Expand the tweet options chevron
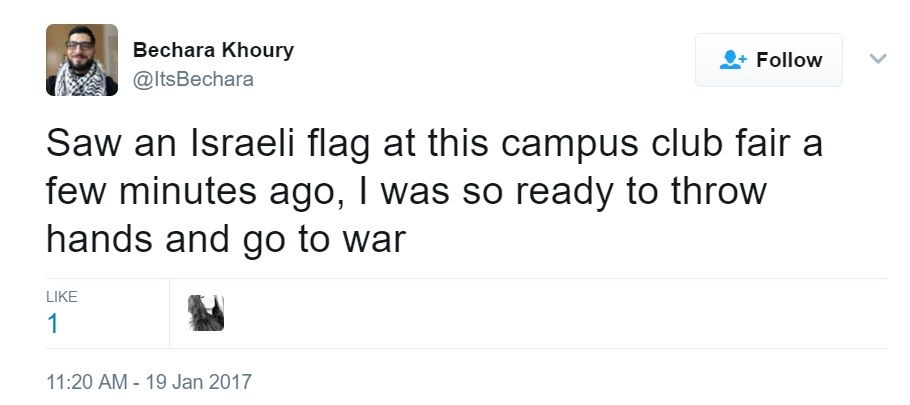The image size is (910, 405). (x=878, y=59)
